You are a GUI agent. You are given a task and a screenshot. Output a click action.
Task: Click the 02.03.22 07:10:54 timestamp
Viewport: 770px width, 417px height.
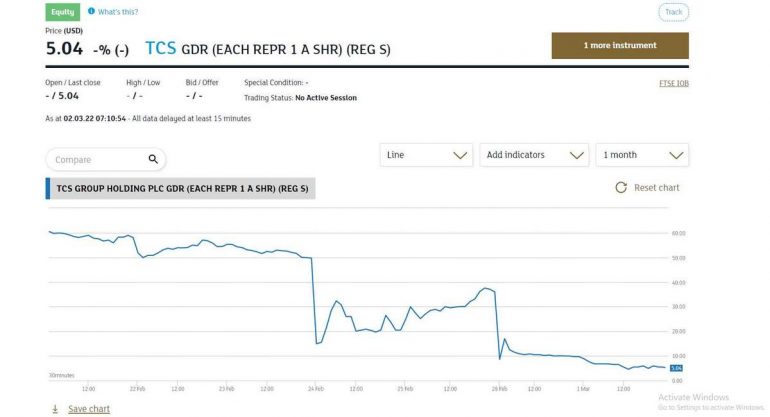95,118
